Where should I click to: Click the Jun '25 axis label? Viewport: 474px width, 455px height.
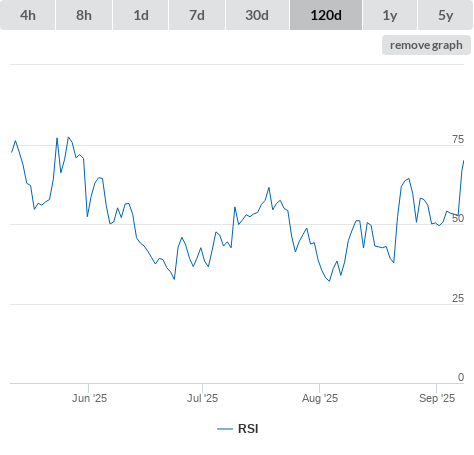click(89, 398)
